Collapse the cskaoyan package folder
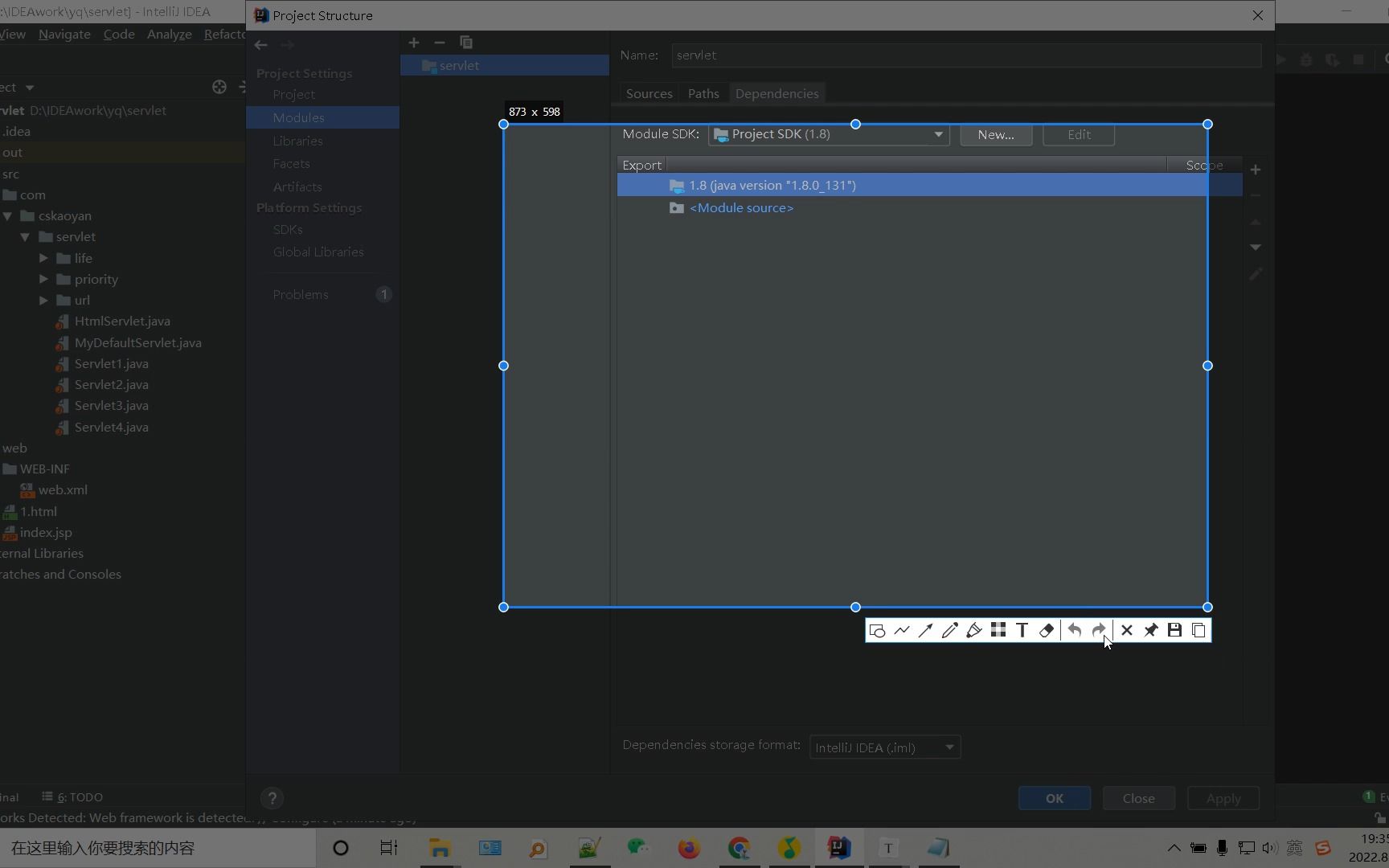 (7, 216)
